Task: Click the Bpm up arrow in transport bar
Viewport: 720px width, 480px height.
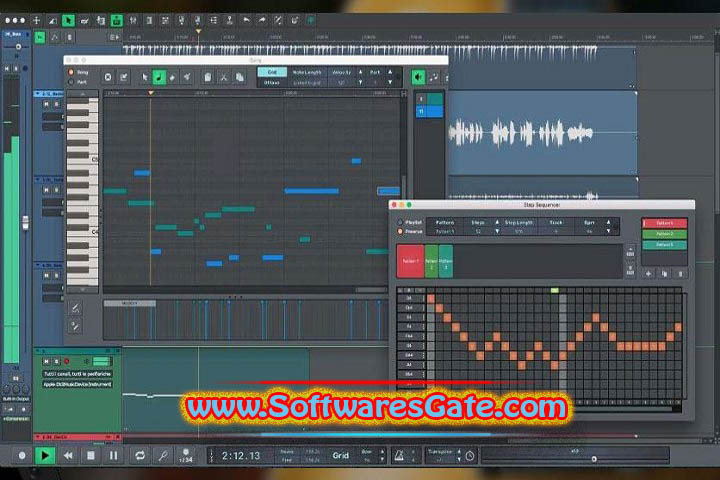Action: tap(382, 452)
